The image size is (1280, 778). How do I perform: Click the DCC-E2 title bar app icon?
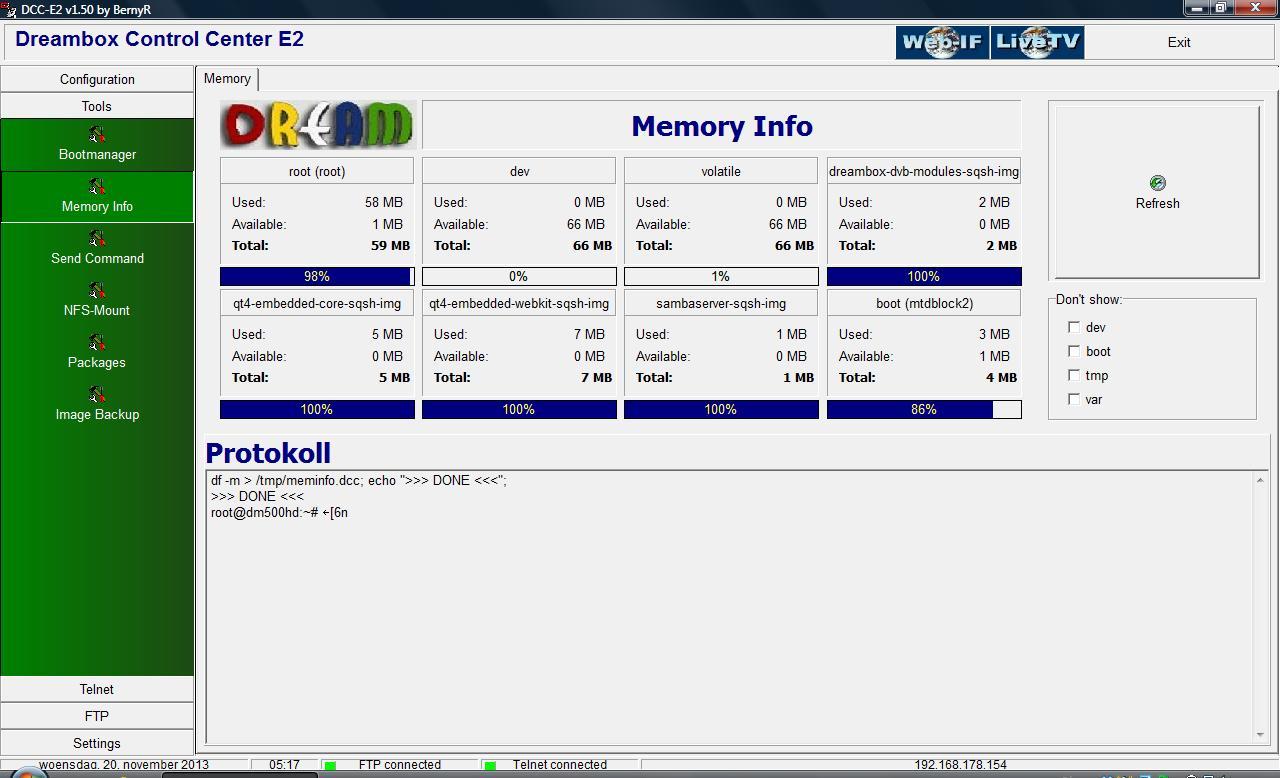[9, 9]
